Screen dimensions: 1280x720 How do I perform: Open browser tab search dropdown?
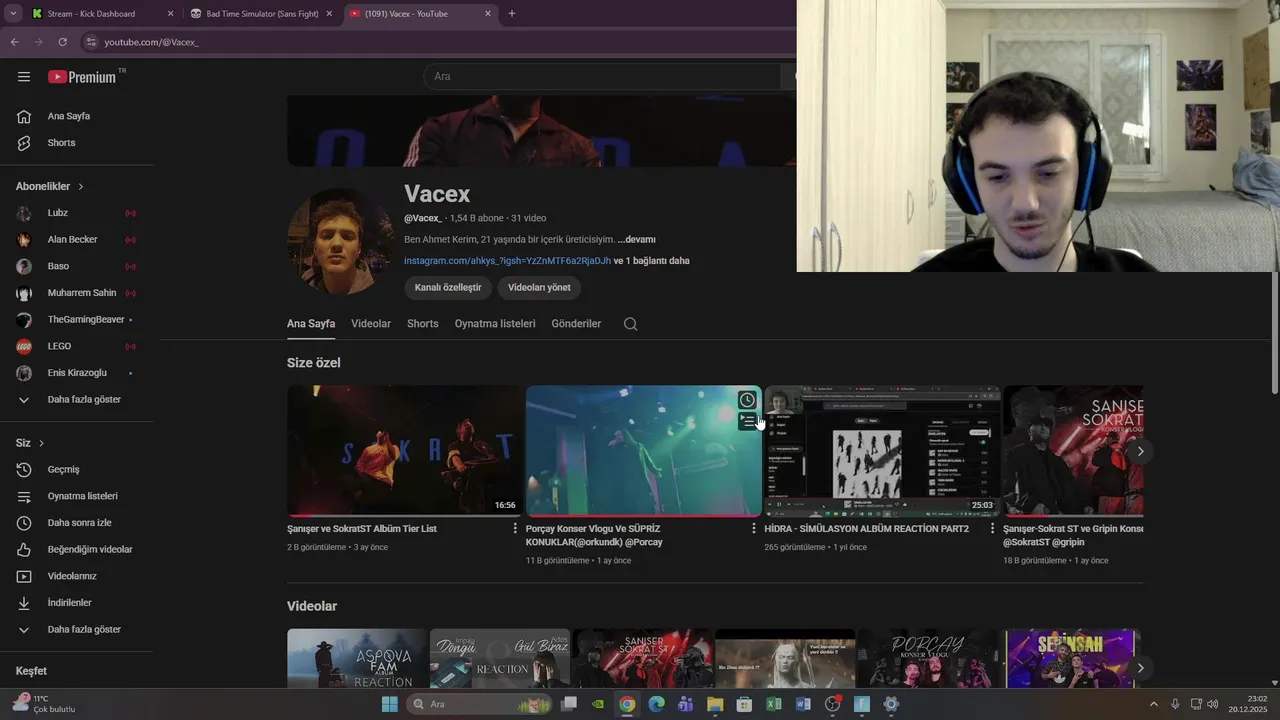click(x=13, y=14)
